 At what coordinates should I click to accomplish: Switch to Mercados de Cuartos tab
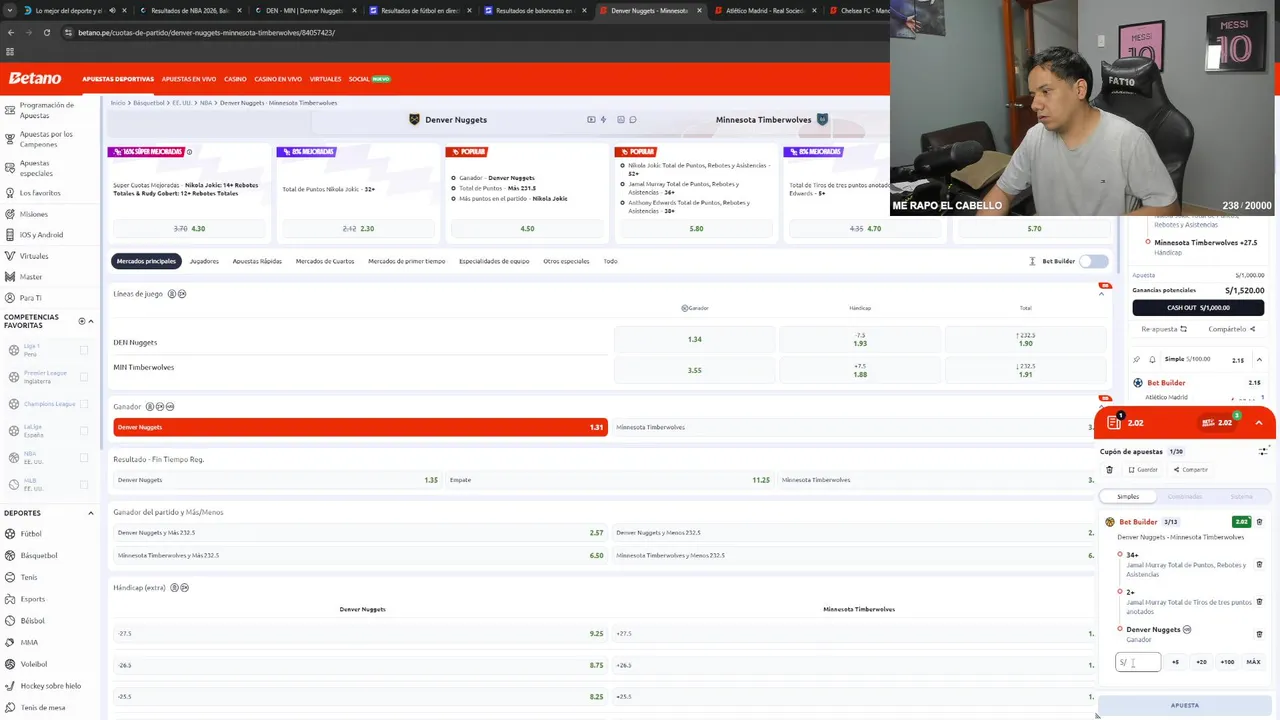pyautogui.click(x=325, y=261)
